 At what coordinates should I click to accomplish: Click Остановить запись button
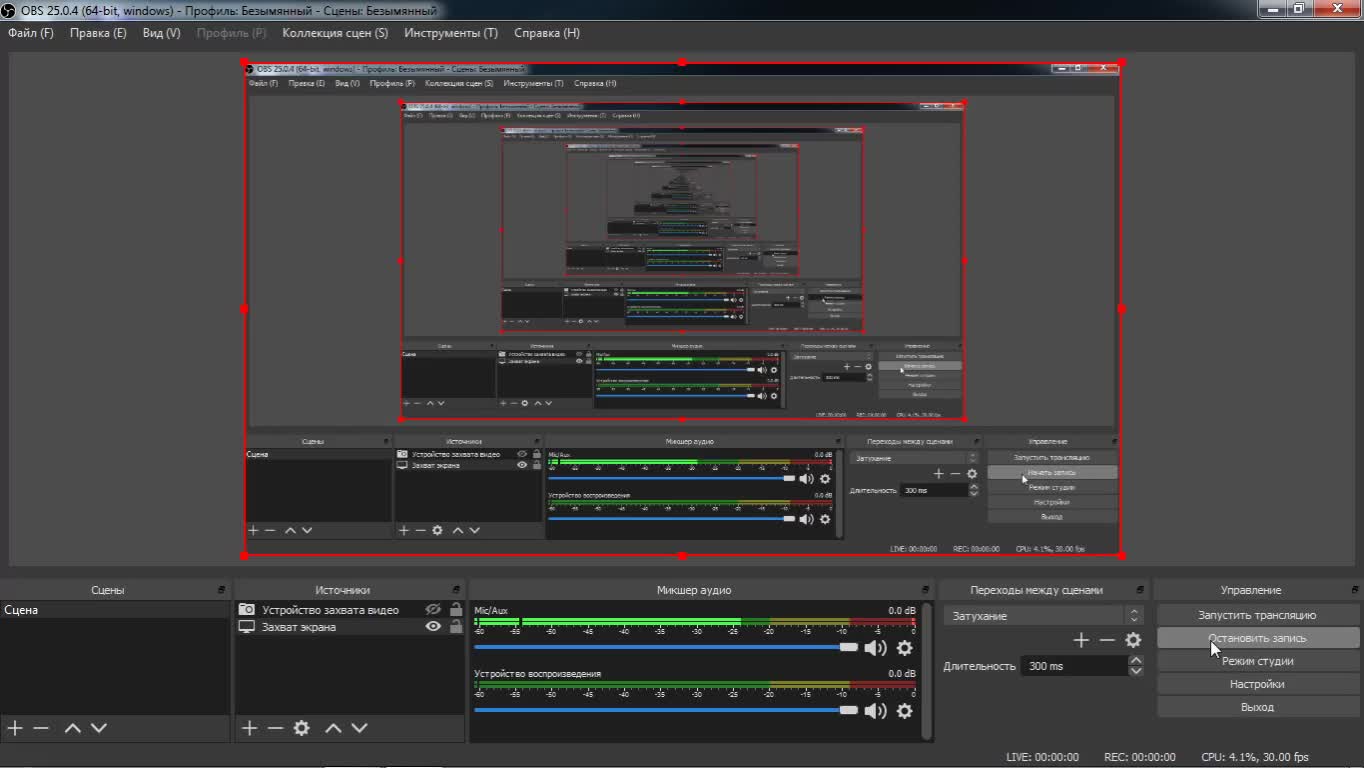click(1258, 638)
